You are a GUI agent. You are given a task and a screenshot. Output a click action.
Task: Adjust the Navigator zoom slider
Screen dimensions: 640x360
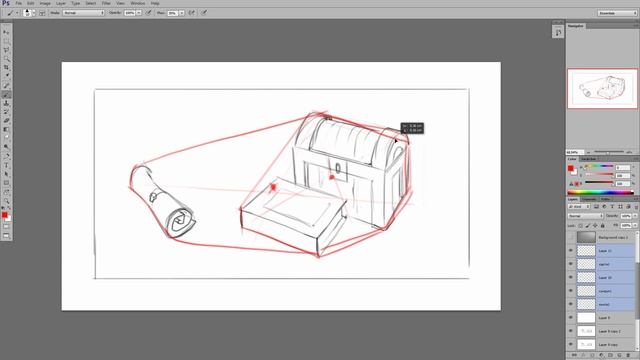(x=608, y=152)
